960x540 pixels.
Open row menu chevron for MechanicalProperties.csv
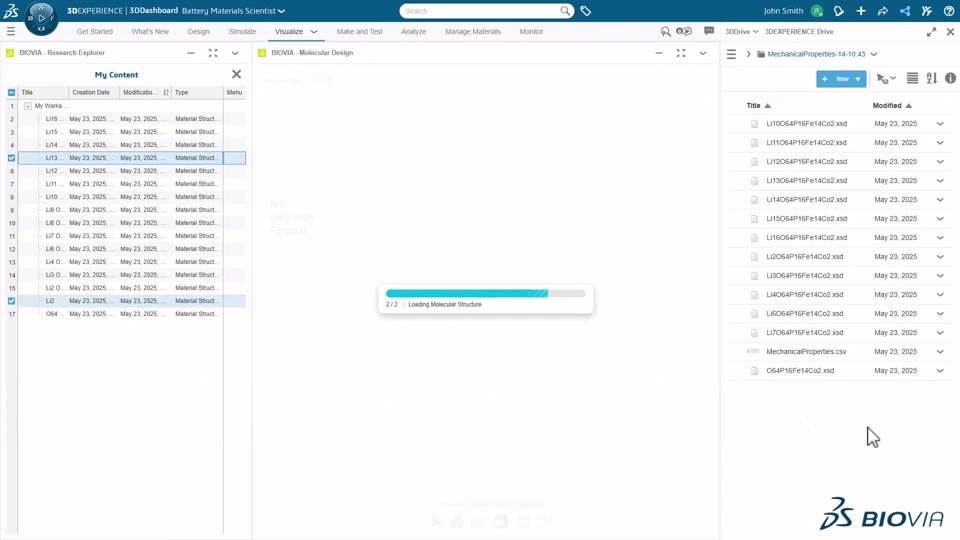[x=940, y=351]
